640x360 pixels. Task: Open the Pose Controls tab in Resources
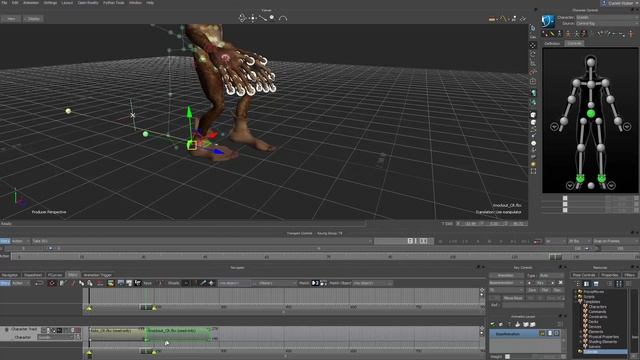pyautogui.click(x=584, y=275)
